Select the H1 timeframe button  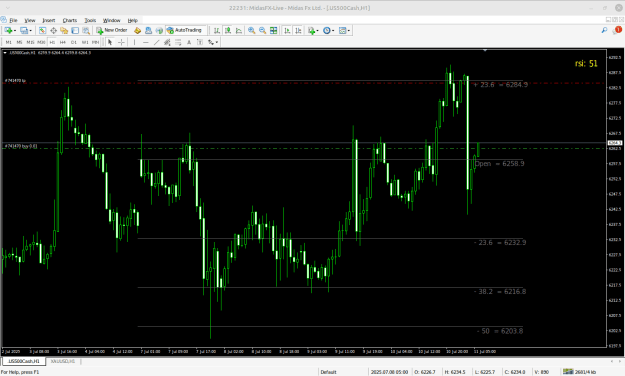tap(52, 42)
